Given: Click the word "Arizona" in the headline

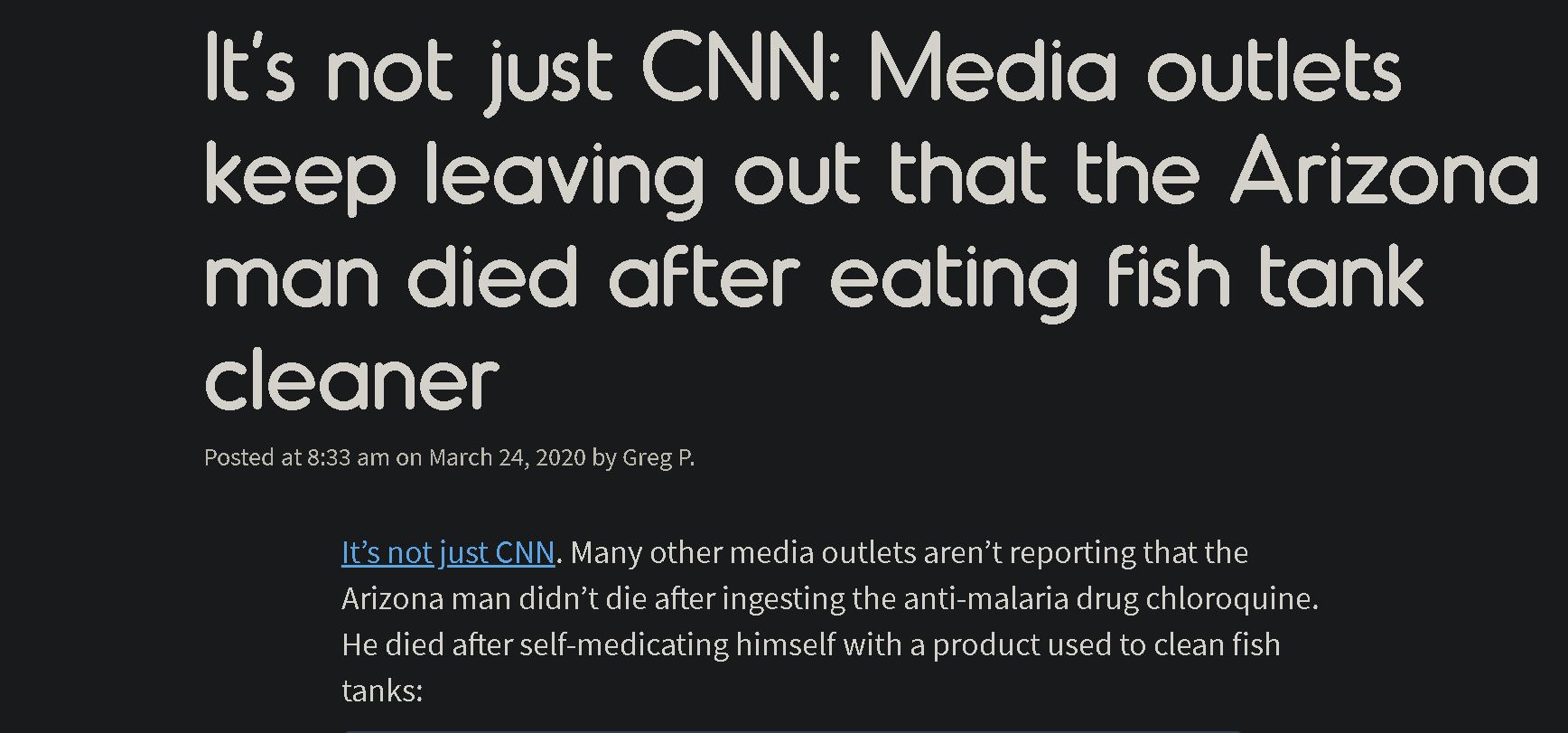Looking at the screenshot, I should tap(1385, 174).
